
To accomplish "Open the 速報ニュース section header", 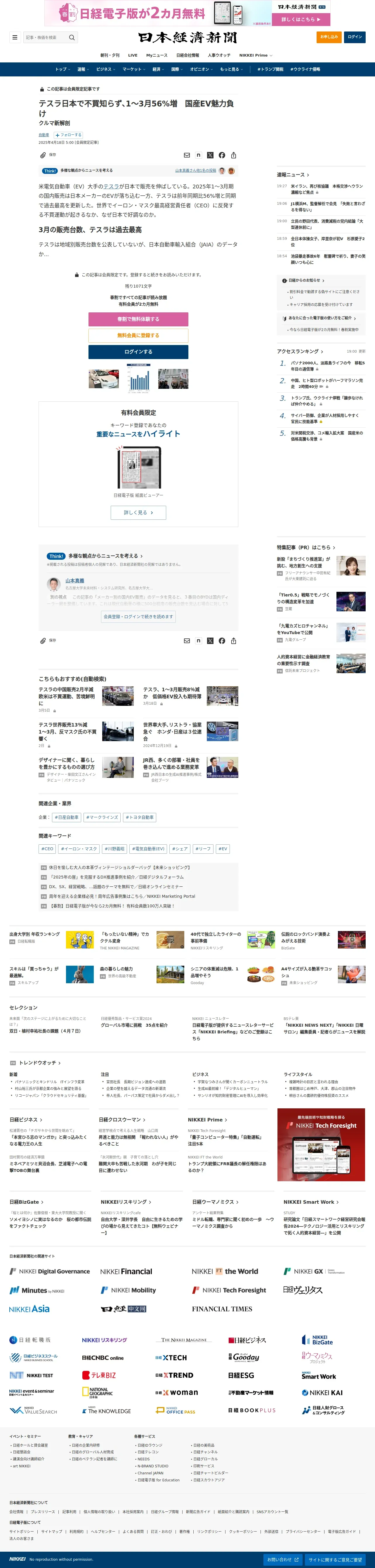I will 293,175.
